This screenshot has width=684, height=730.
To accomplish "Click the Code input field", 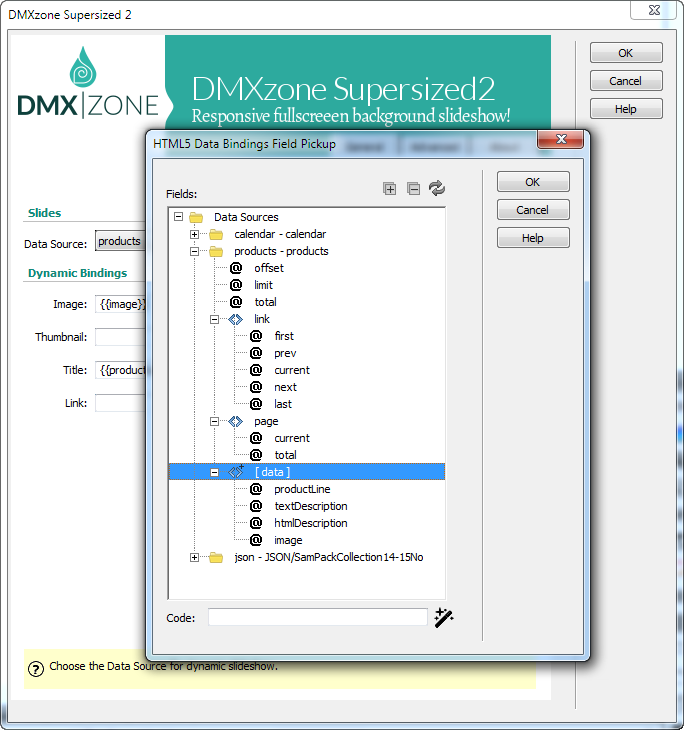I will point(318,617).
